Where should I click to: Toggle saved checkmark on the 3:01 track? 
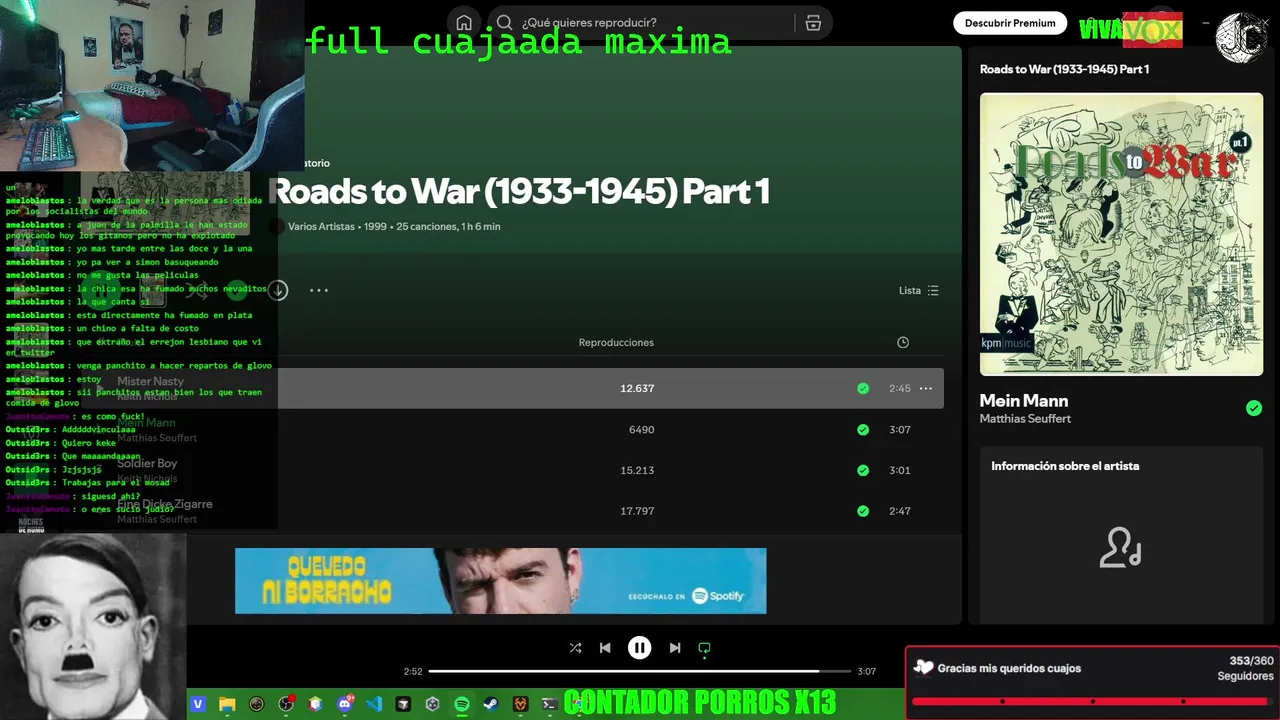(863, 470)
